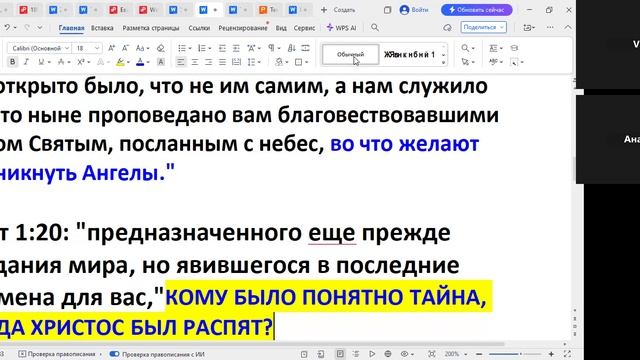Toggle superscript formatting
The image size is (640, 360).
pyautogui.click(x=81, y=62)
